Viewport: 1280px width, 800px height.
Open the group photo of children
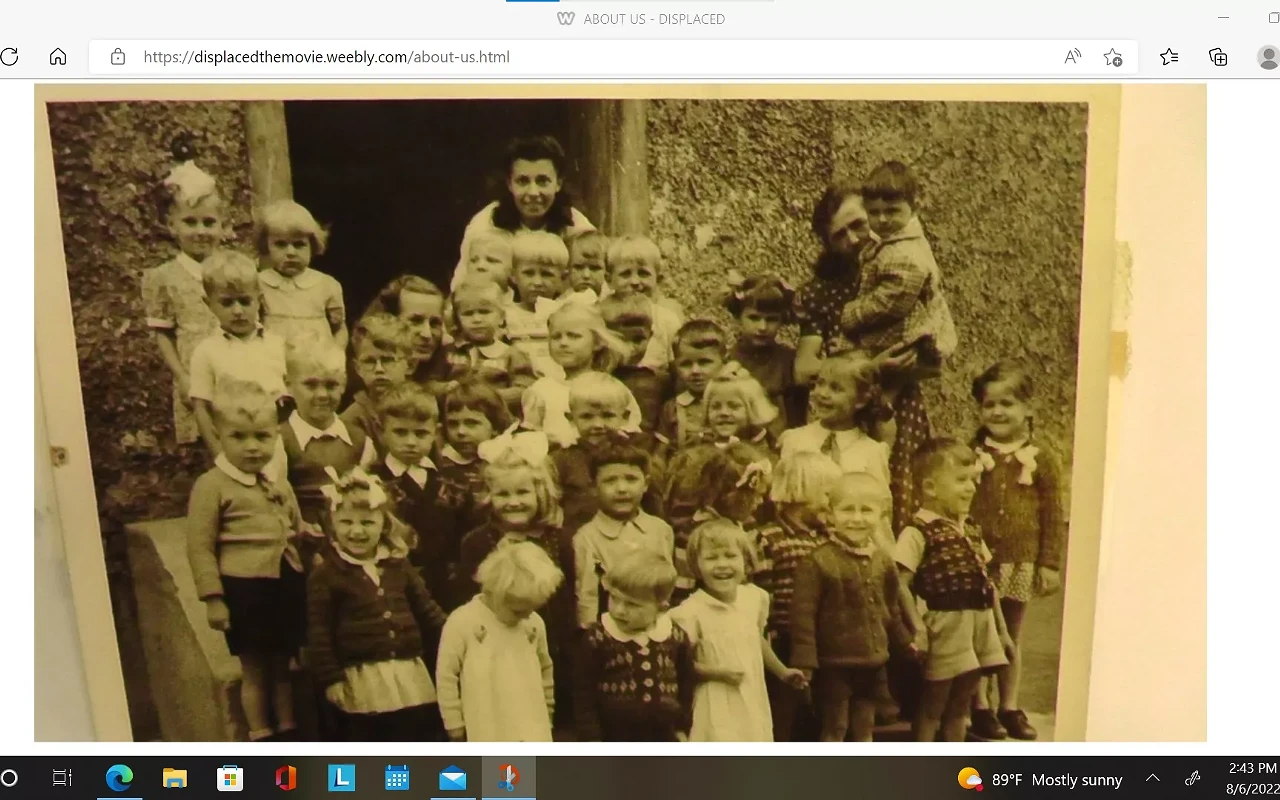click(x=620, y=412)
